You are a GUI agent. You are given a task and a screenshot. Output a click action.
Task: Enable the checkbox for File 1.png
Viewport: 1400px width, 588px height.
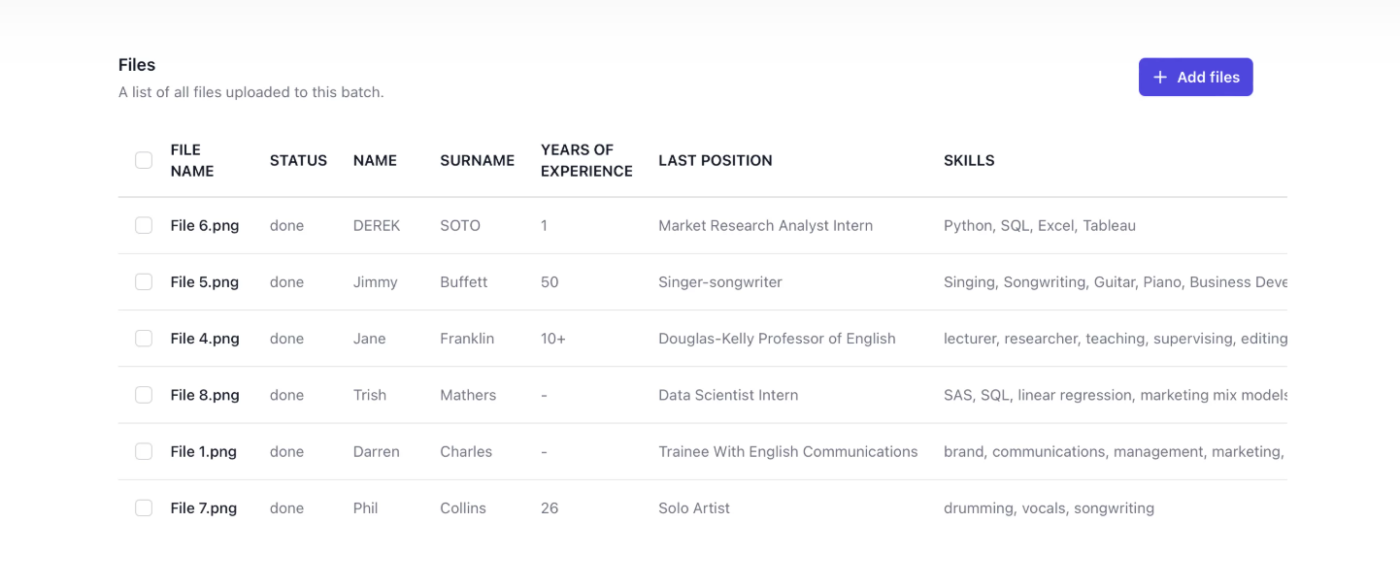tap(144, 451)
